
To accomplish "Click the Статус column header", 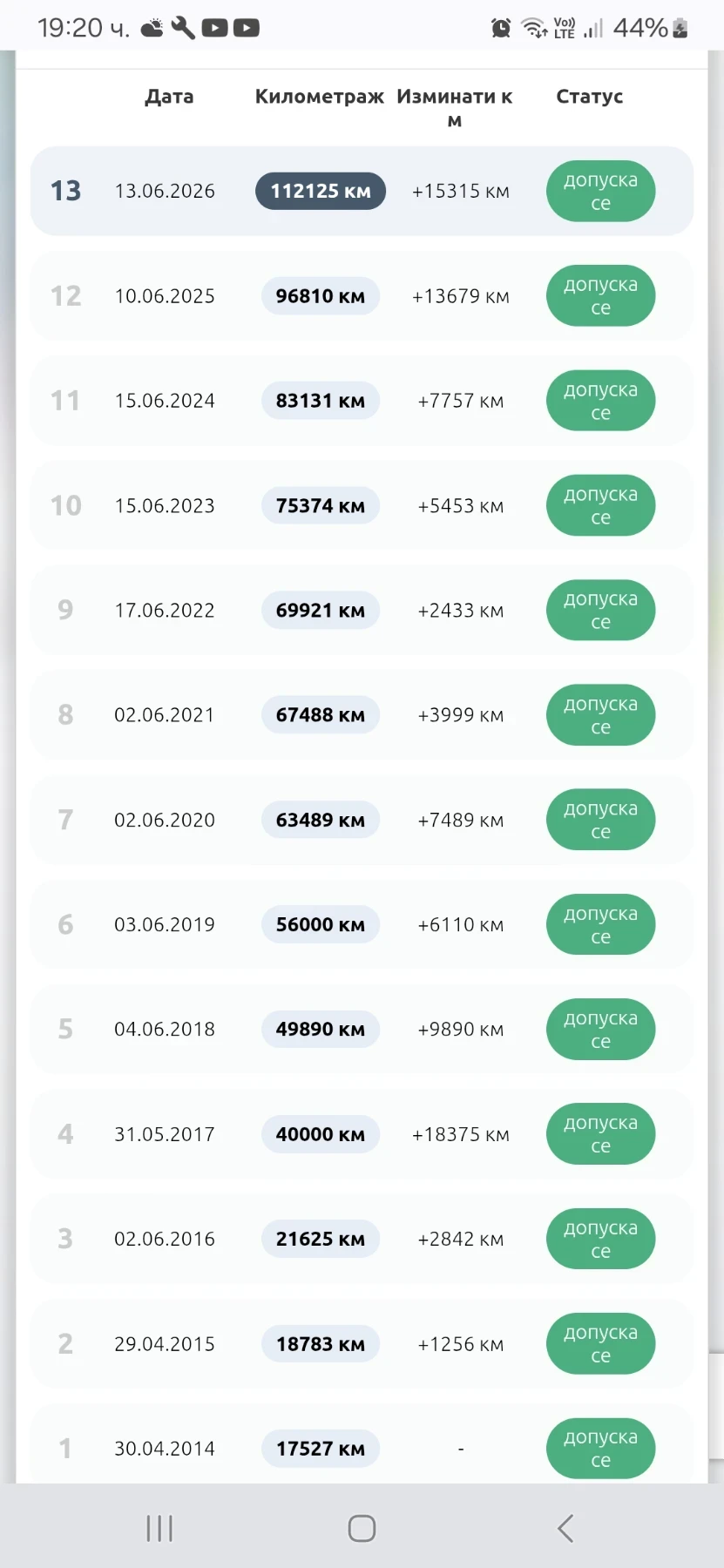I will (x=590, y=97).
